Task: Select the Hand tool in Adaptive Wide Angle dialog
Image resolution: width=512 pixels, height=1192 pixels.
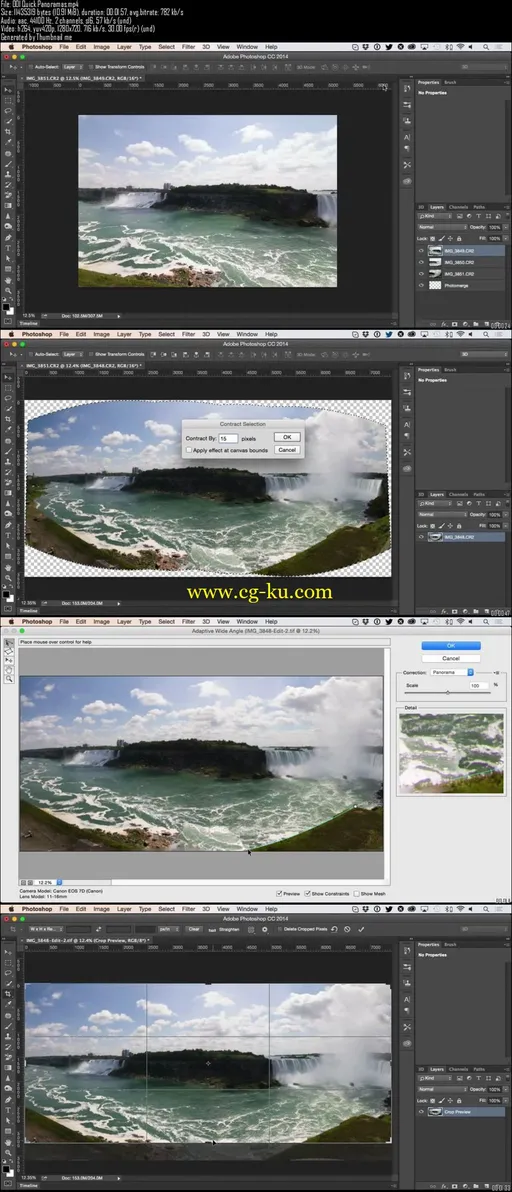Action: [x=9, y=670]
